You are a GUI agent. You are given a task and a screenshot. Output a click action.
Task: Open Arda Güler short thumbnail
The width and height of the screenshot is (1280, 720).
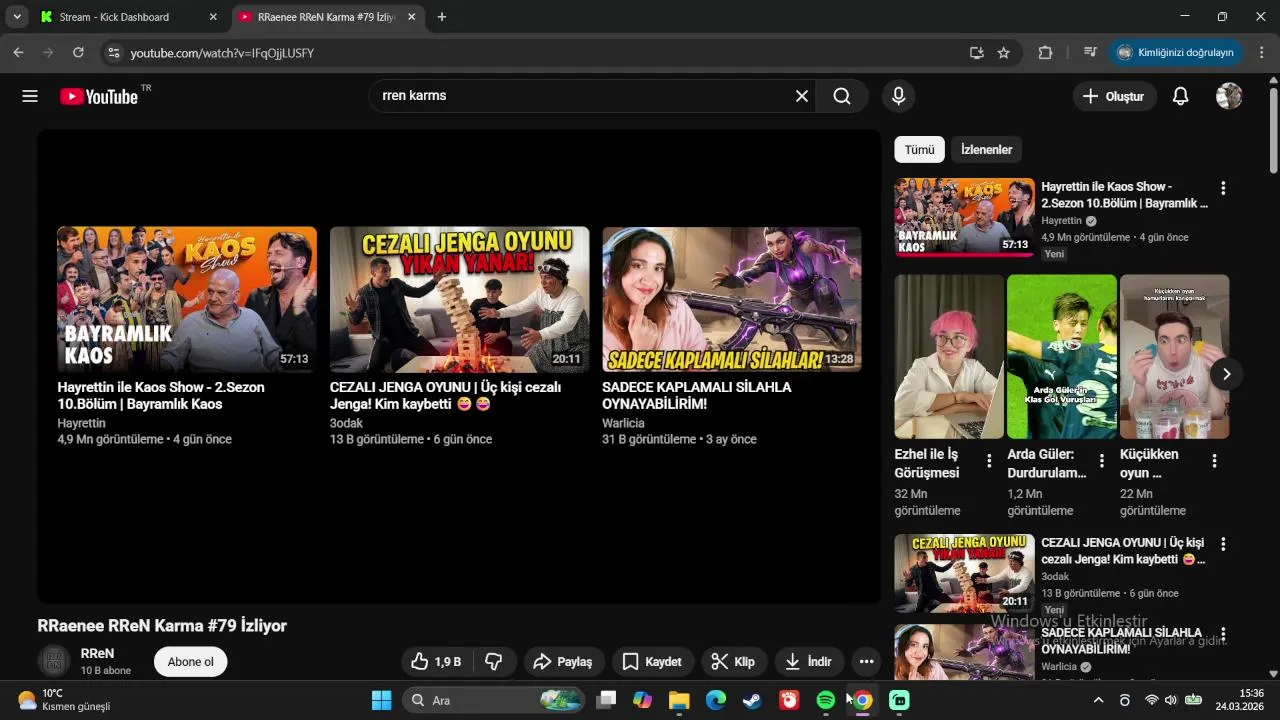(x=1062, y=357)
